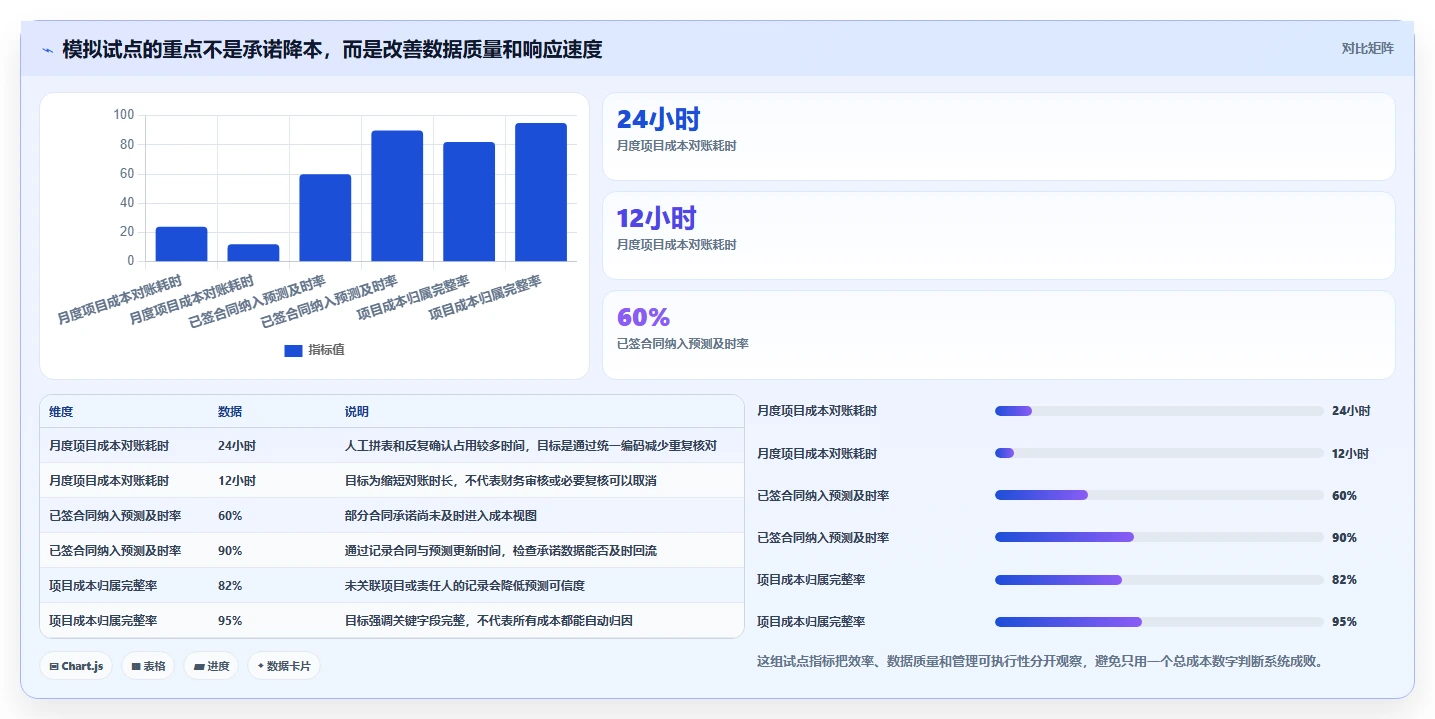
Task: Click the chart bar reaching about 82
Action: 469,202
